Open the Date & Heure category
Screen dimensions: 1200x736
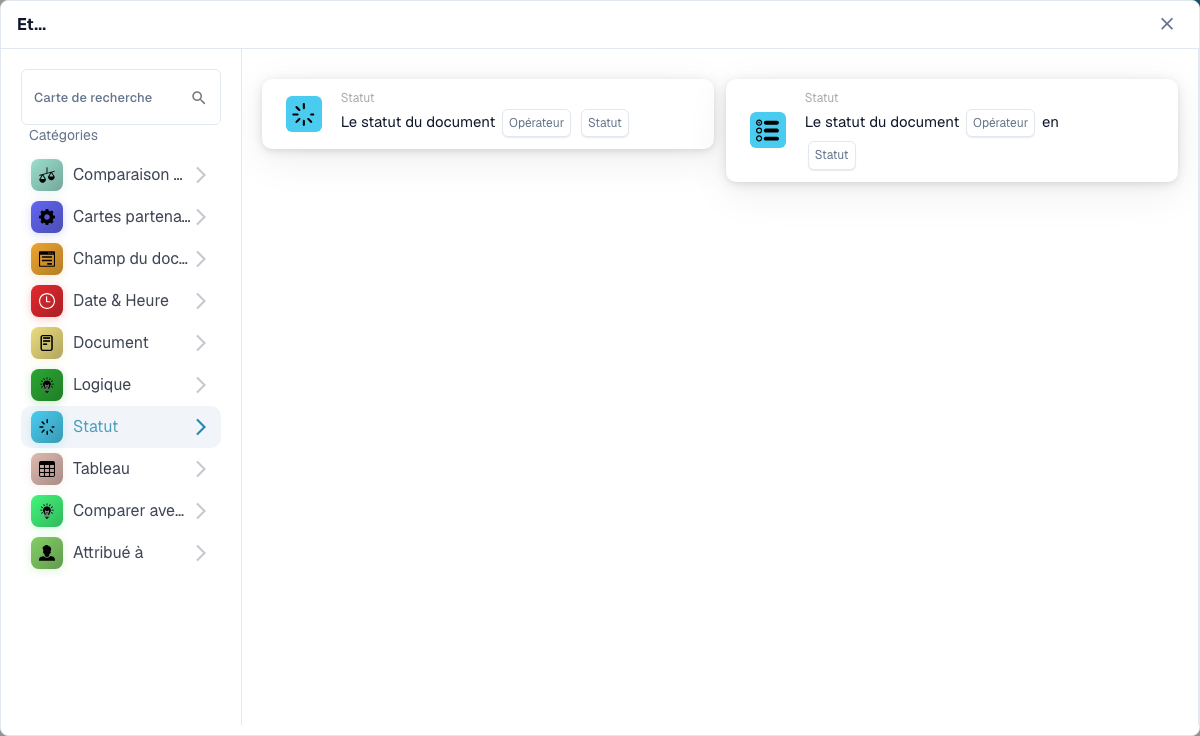click(121, 301)
